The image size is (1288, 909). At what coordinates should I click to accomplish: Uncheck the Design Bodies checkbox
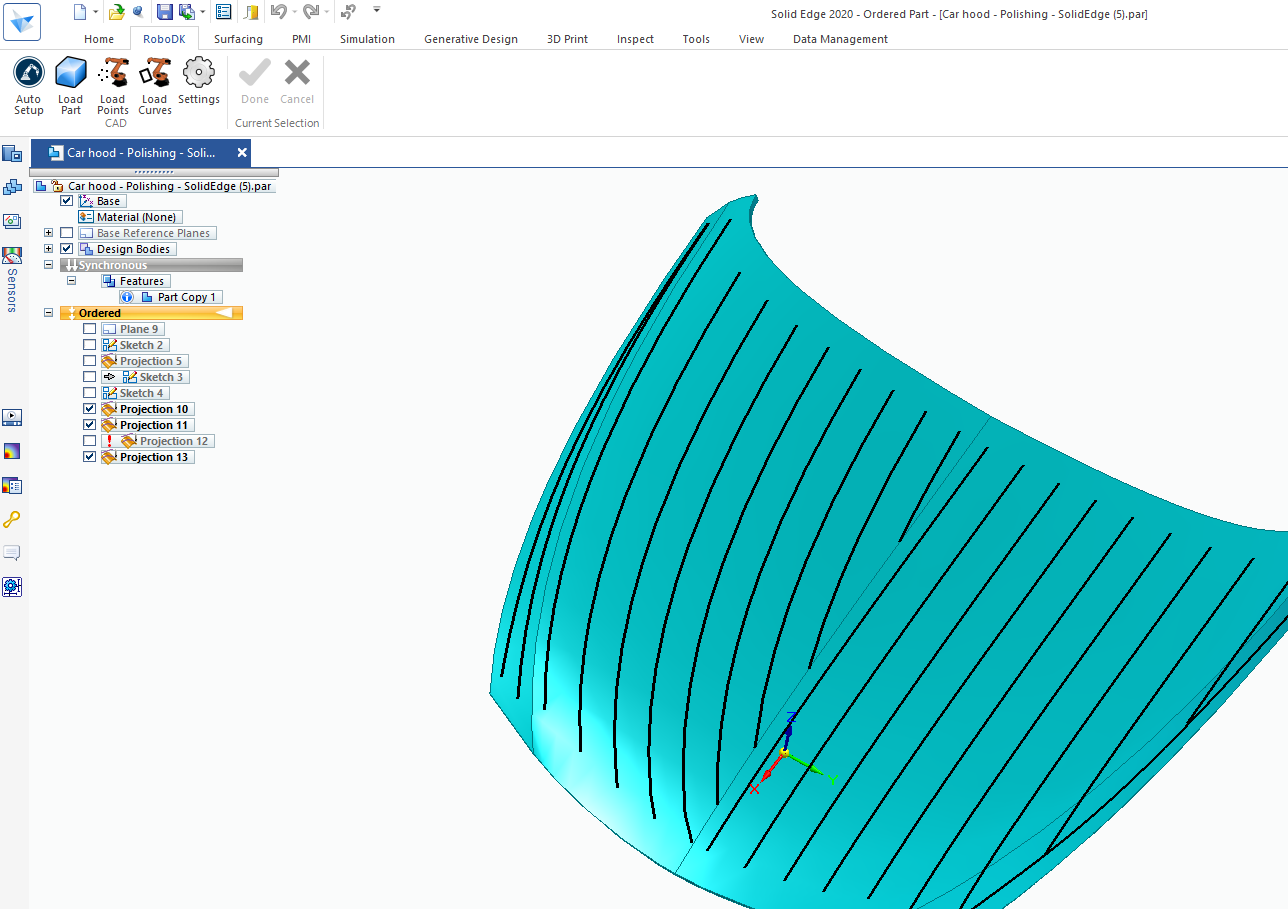point(67,249)
